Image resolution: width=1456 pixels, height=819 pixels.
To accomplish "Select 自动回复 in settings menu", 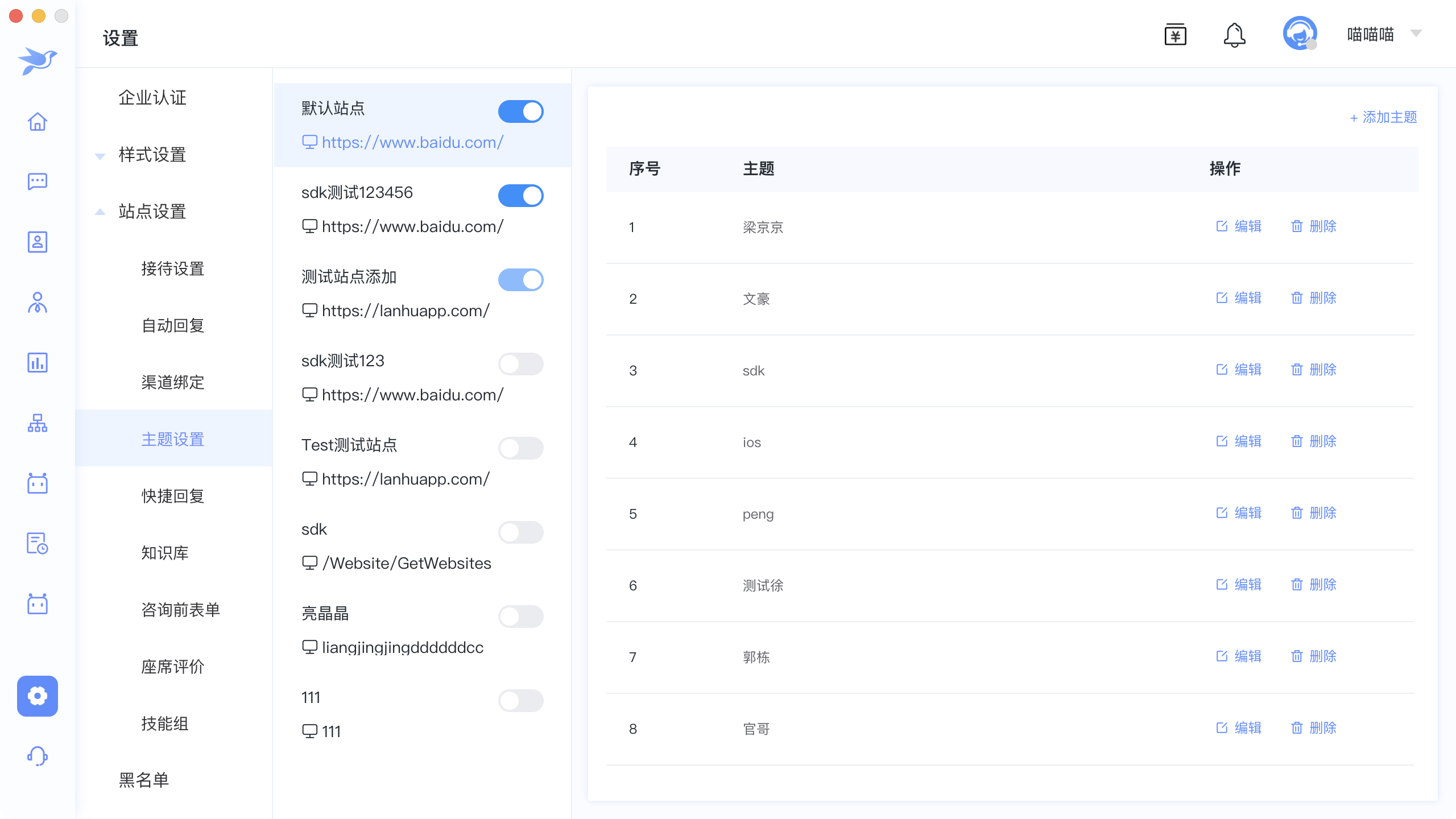I will 172,325.
